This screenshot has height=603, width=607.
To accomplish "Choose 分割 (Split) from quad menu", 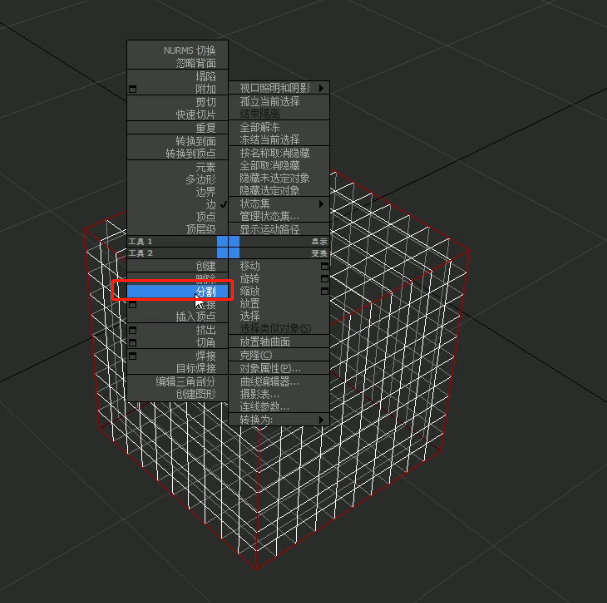I will click(177, 291).
